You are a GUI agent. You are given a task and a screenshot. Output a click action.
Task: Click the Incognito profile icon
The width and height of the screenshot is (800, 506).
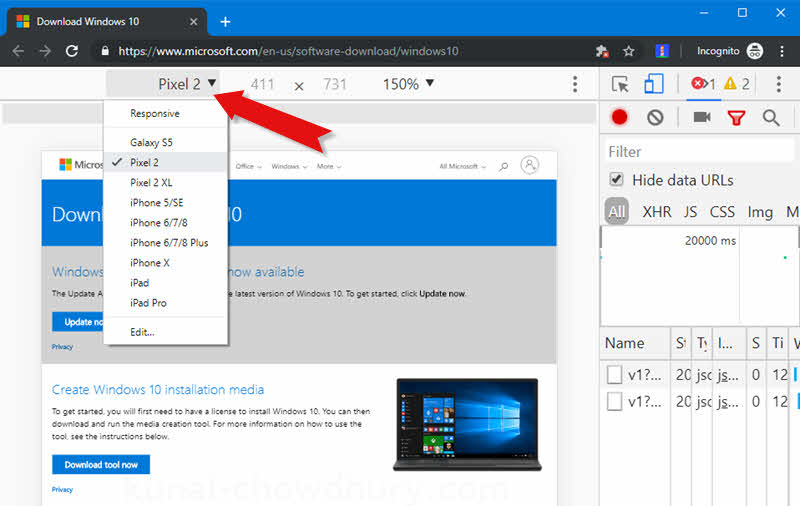tap(755, 51)
